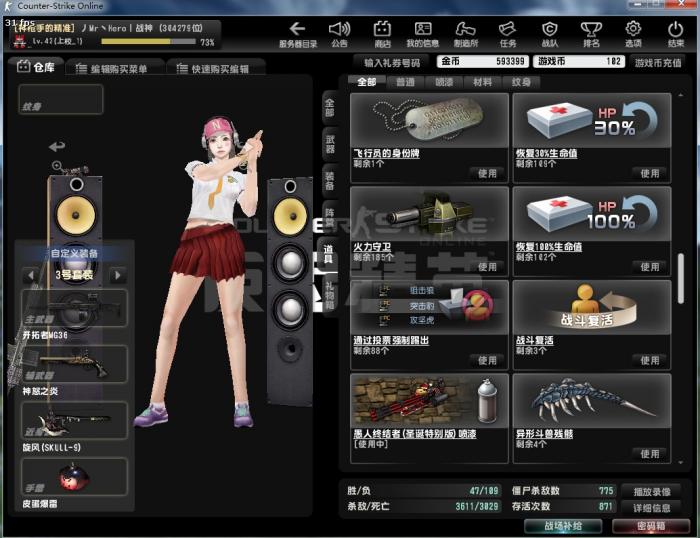Image resolution: width=700 pixels, height=538 pixels.
Task: Use the 火力守卫 item
Action: point(487,267)
